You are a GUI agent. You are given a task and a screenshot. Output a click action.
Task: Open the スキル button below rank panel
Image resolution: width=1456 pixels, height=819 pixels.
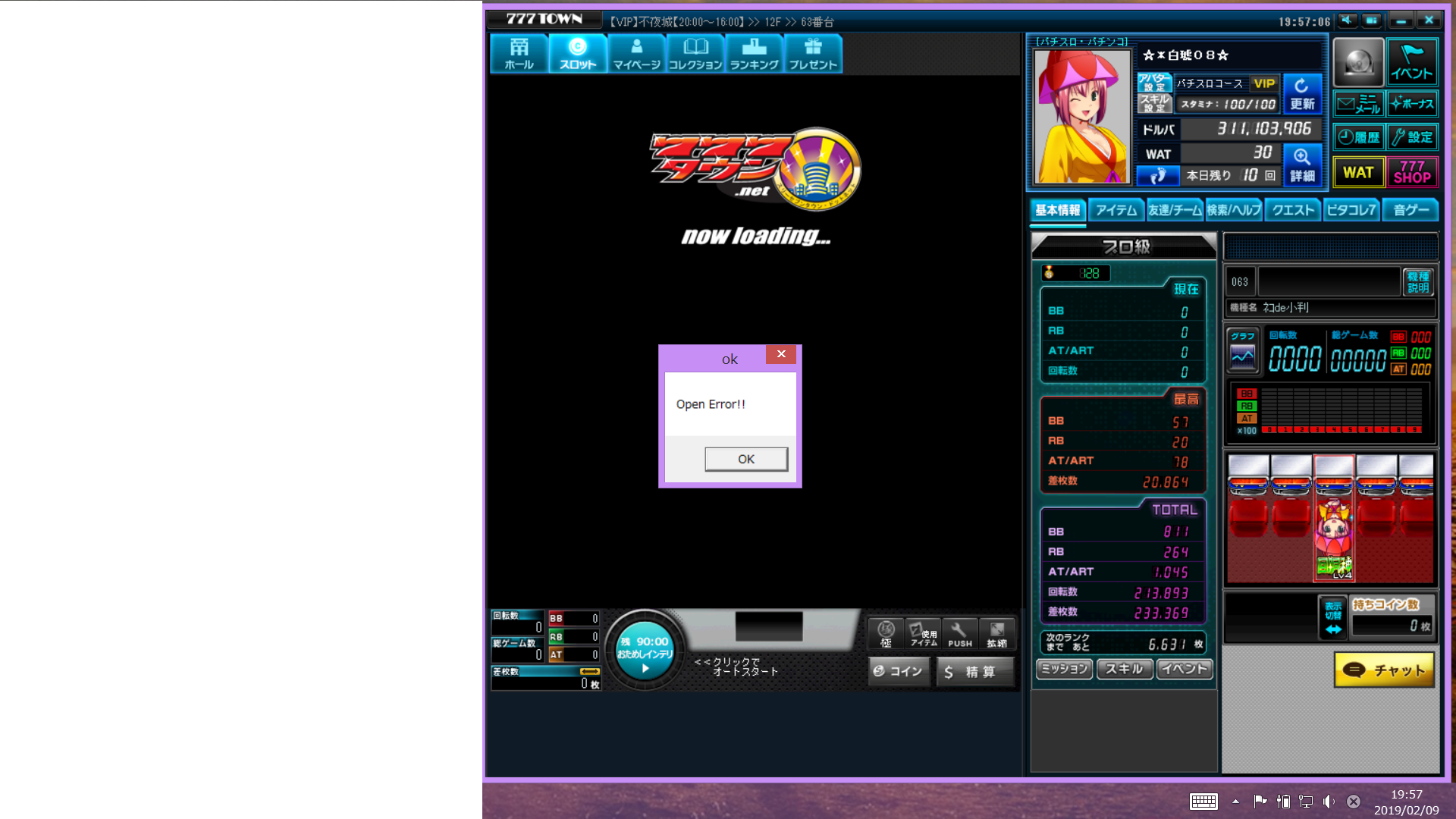1125,669
